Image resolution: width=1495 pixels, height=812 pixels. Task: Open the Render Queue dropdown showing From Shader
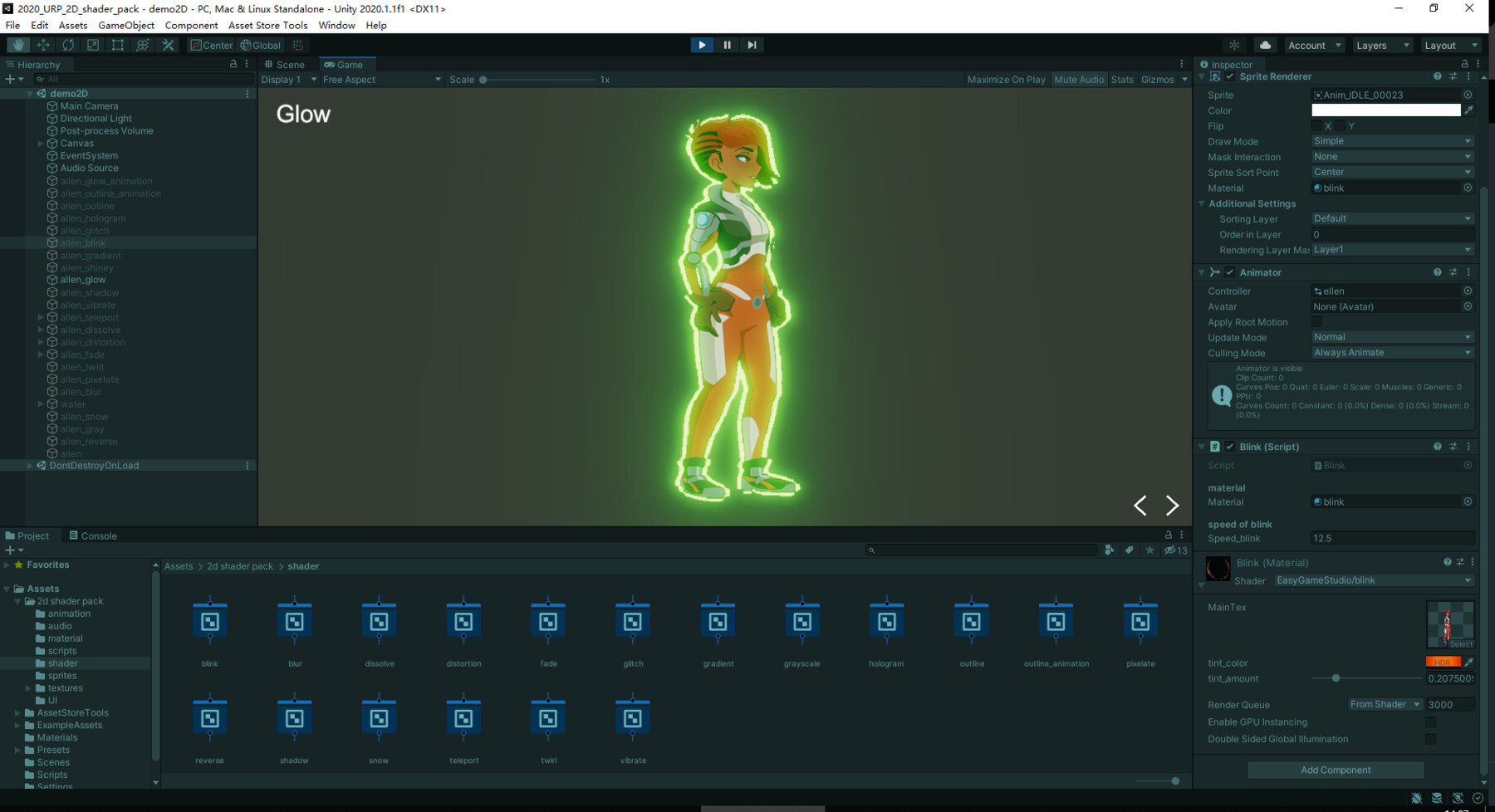point(1384,703)
